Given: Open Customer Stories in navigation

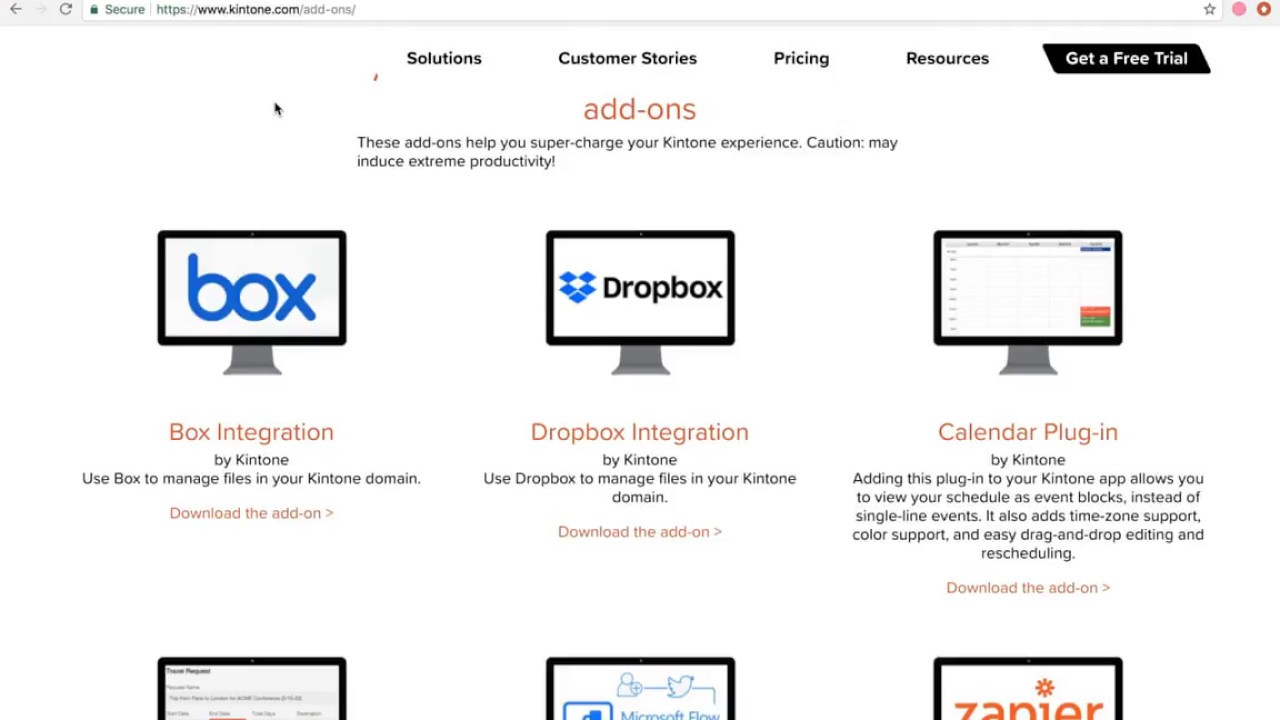Looking at the screenshot, I should [x=627, y=58].
